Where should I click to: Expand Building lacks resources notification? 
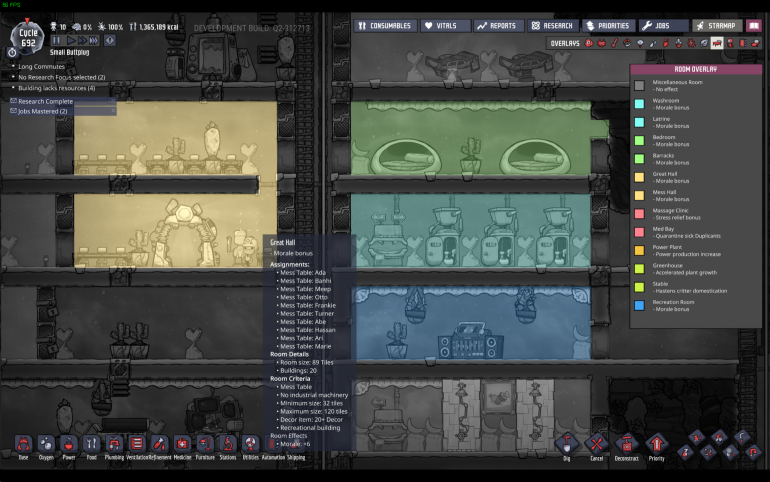point(56,88)
